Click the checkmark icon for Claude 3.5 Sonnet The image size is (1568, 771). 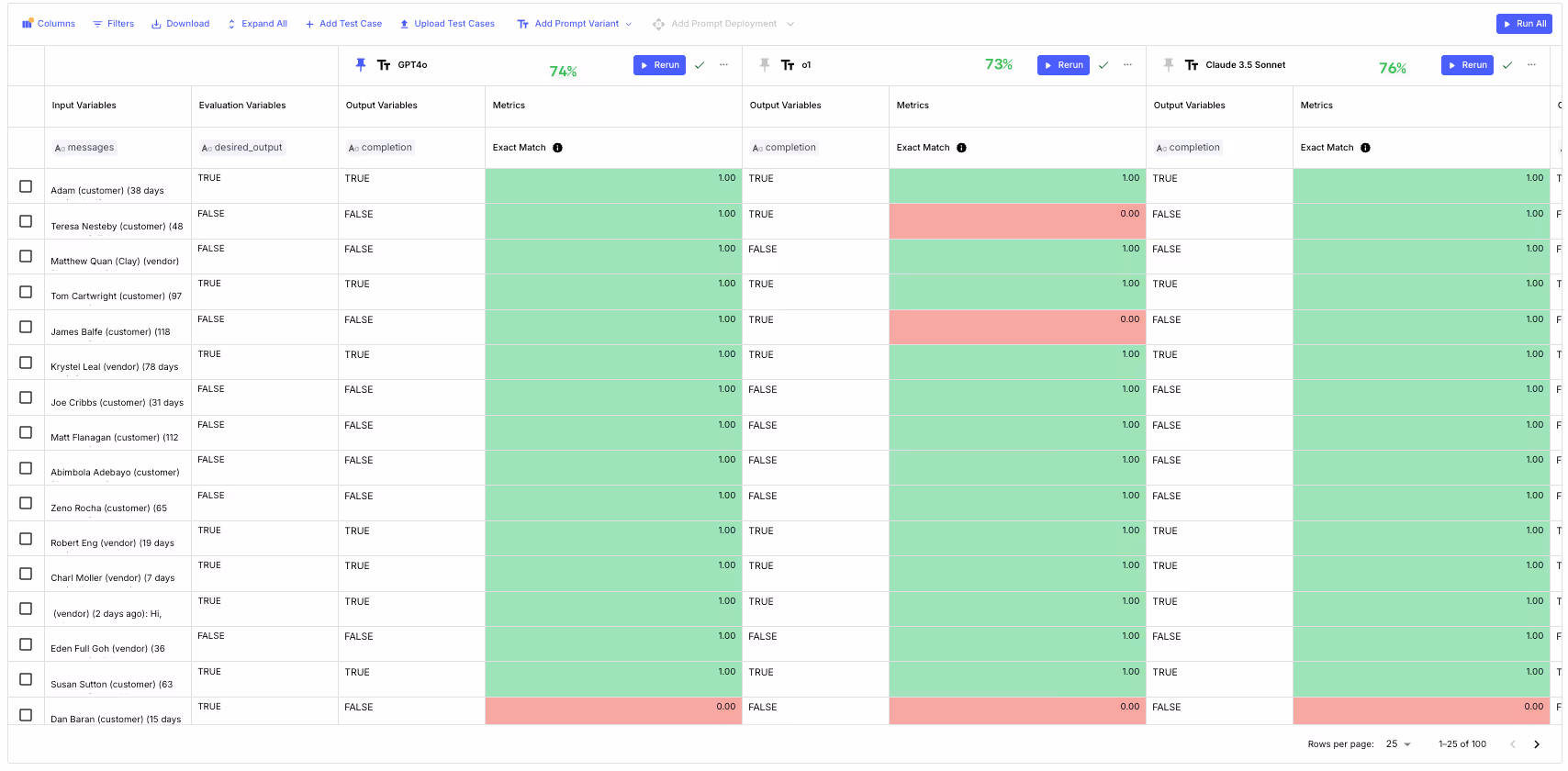click(x=1507, y=65)
